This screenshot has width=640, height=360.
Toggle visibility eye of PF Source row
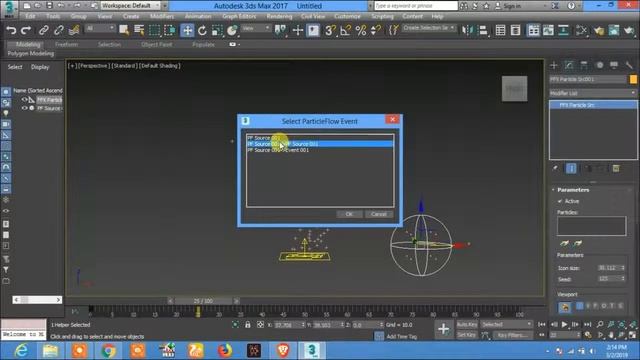(24, 108)
